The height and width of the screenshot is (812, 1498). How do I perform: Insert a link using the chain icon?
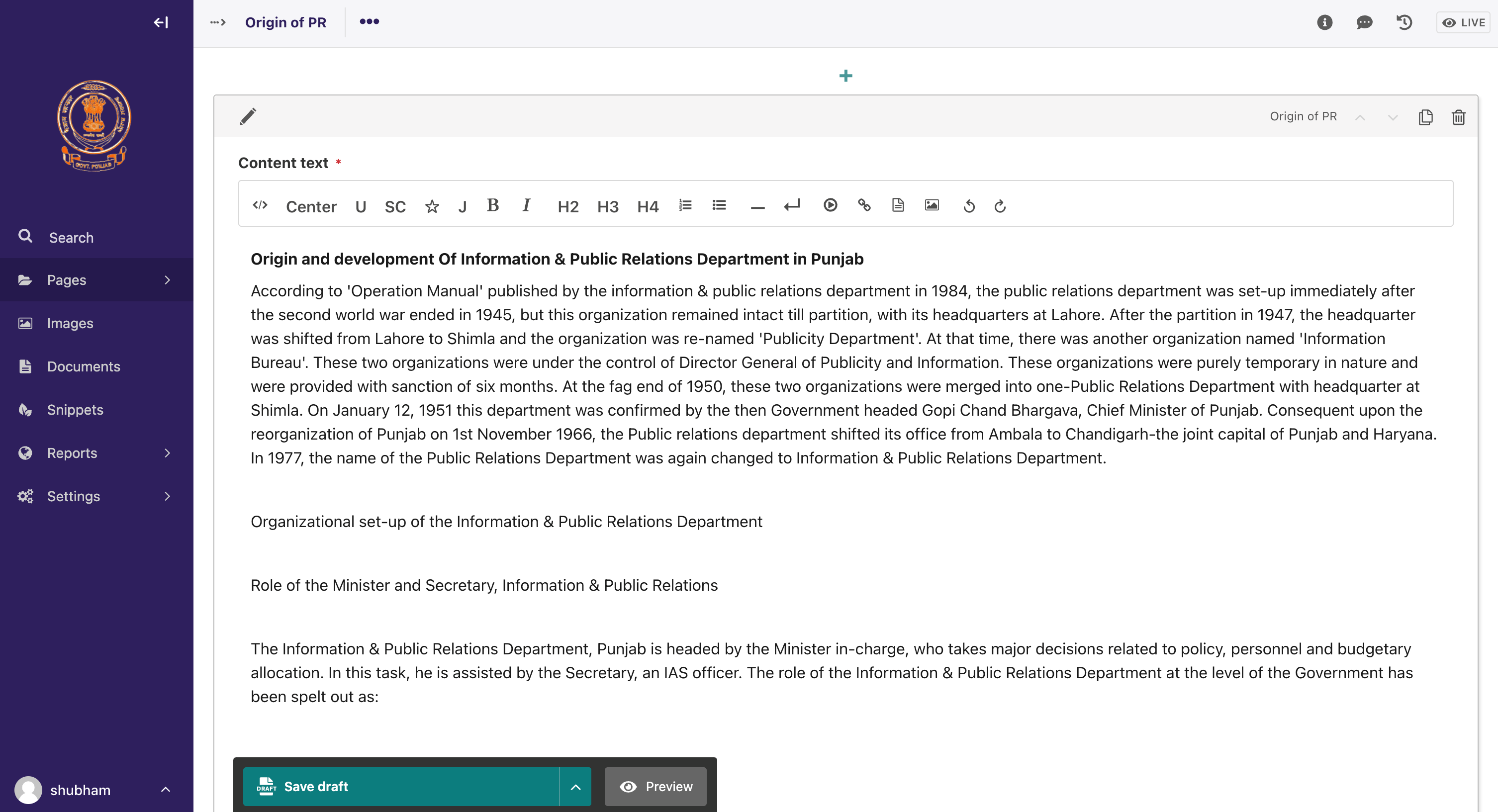[864, 205]
